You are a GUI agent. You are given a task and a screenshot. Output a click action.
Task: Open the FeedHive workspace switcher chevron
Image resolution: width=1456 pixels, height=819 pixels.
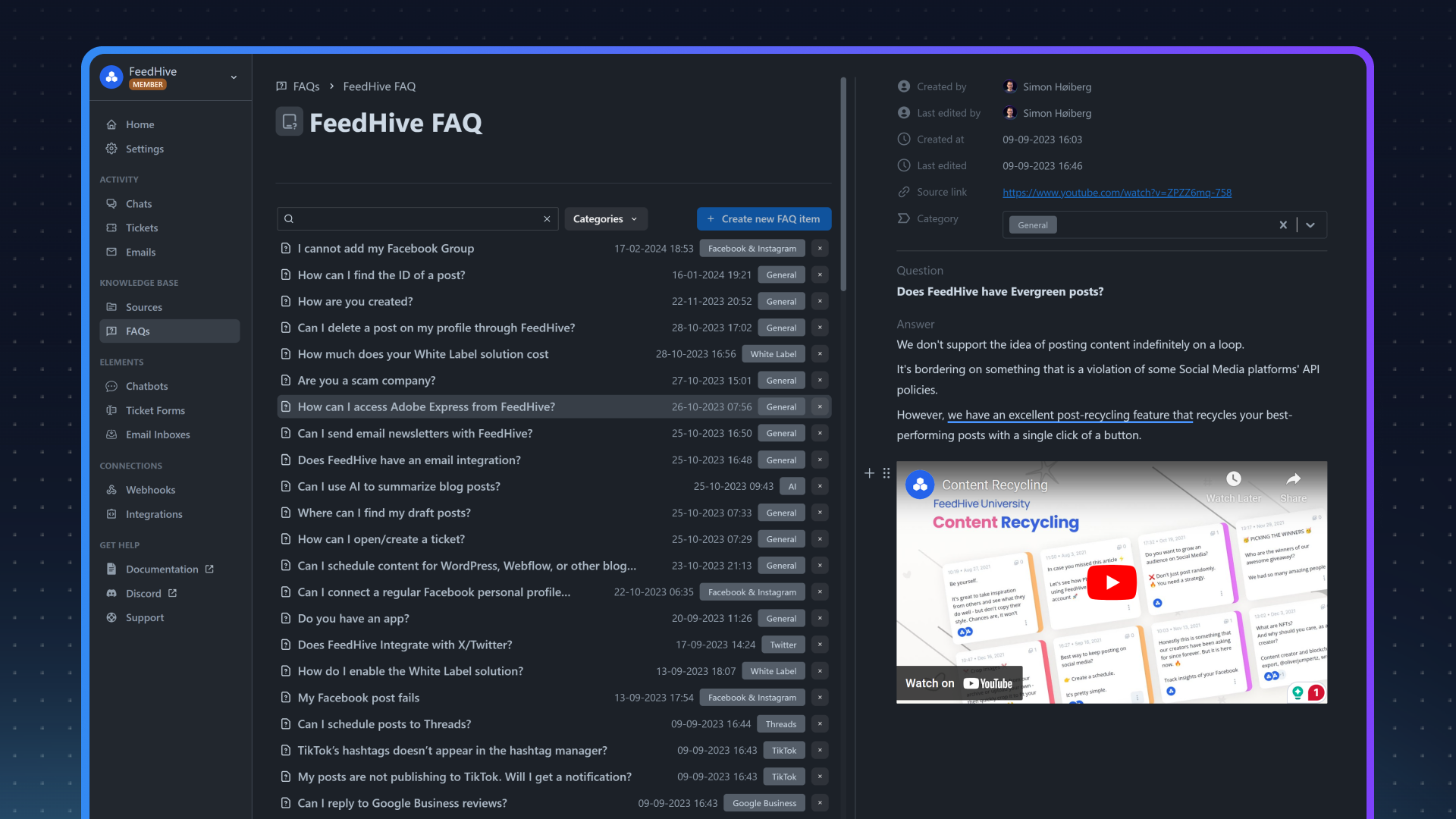[234, 77]
